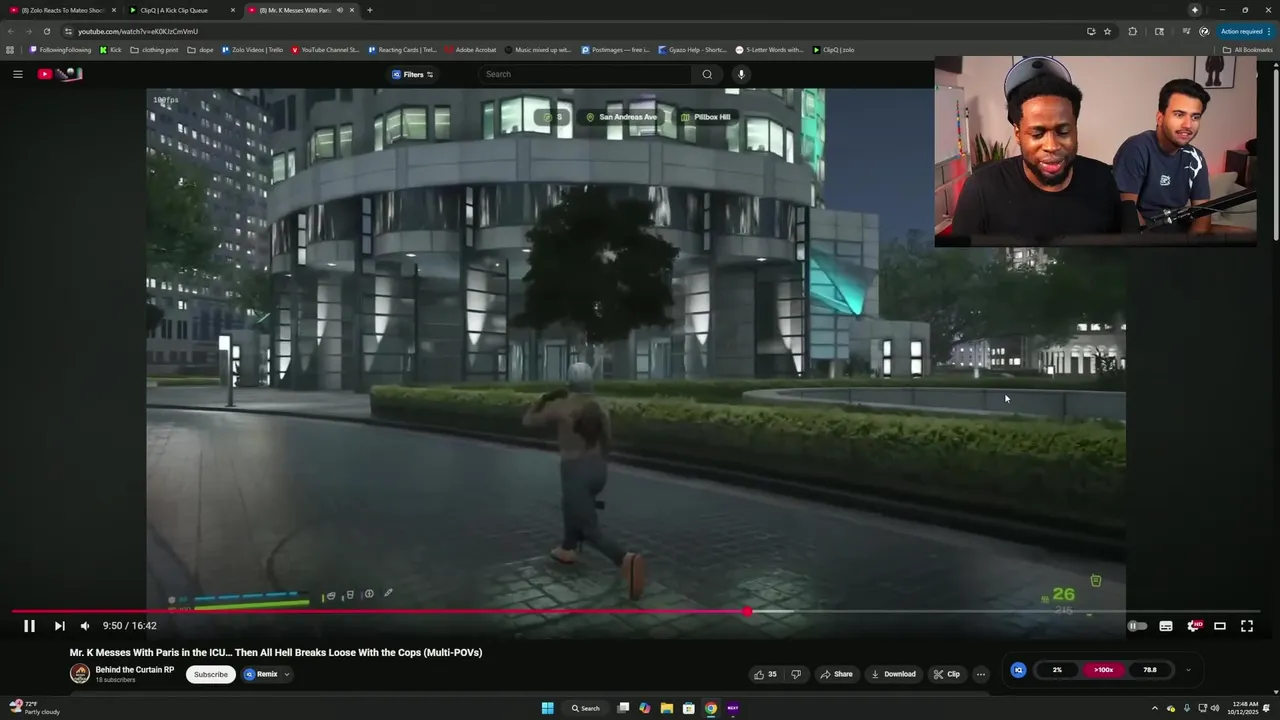This screenshot has width=1280, height=720.
Task: Open Zolo Videos Trello bookmark
Action: click(252, 49)
